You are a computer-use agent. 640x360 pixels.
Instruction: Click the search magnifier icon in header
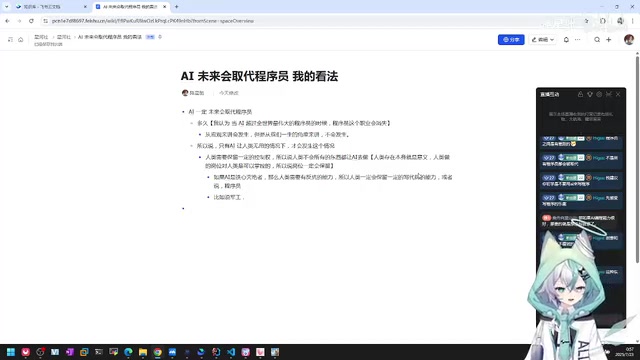click(x=597, y=40)
